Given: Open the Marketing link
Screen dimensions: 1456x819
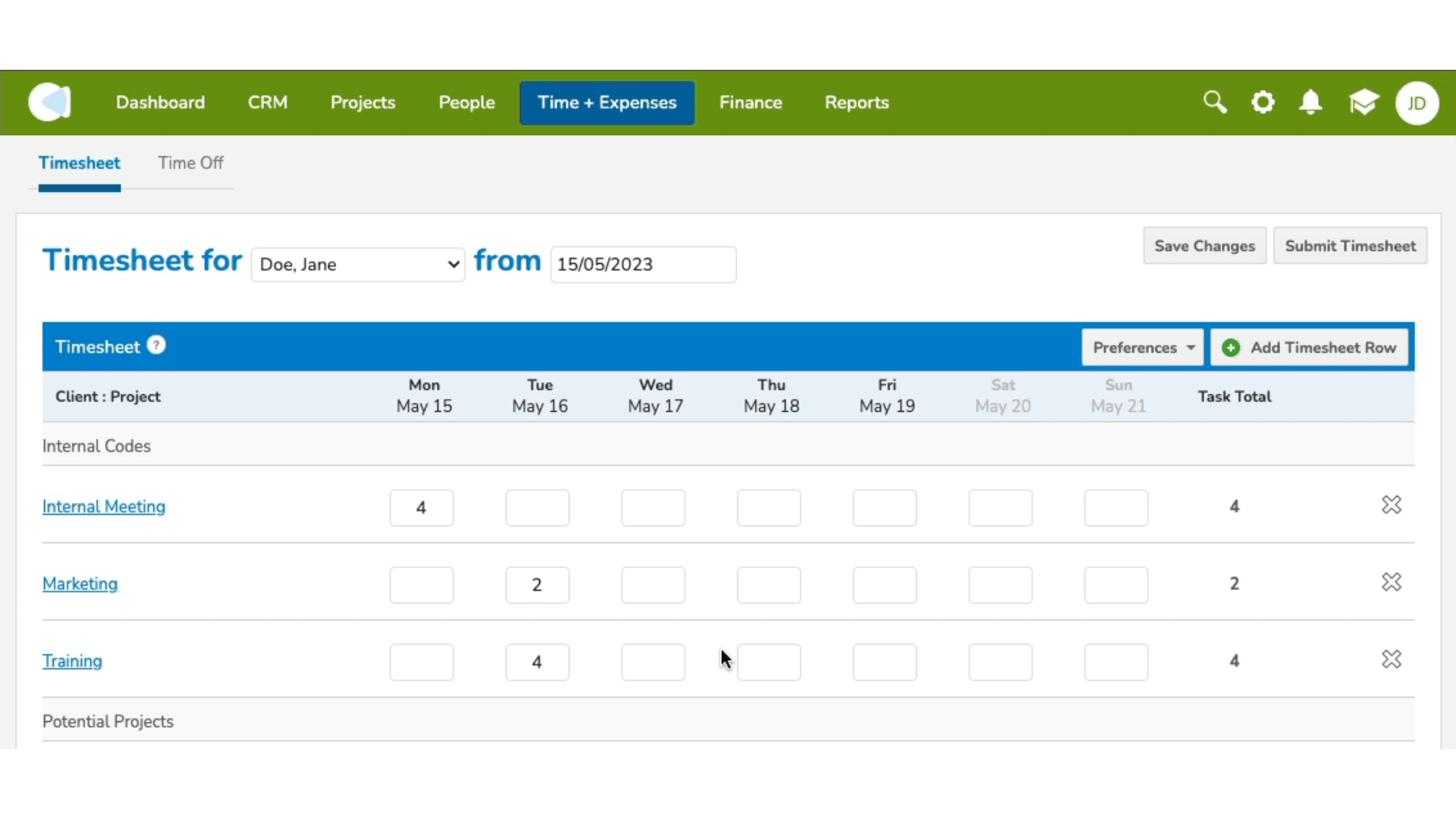Looking at the screenshot, I should [80, 584].
